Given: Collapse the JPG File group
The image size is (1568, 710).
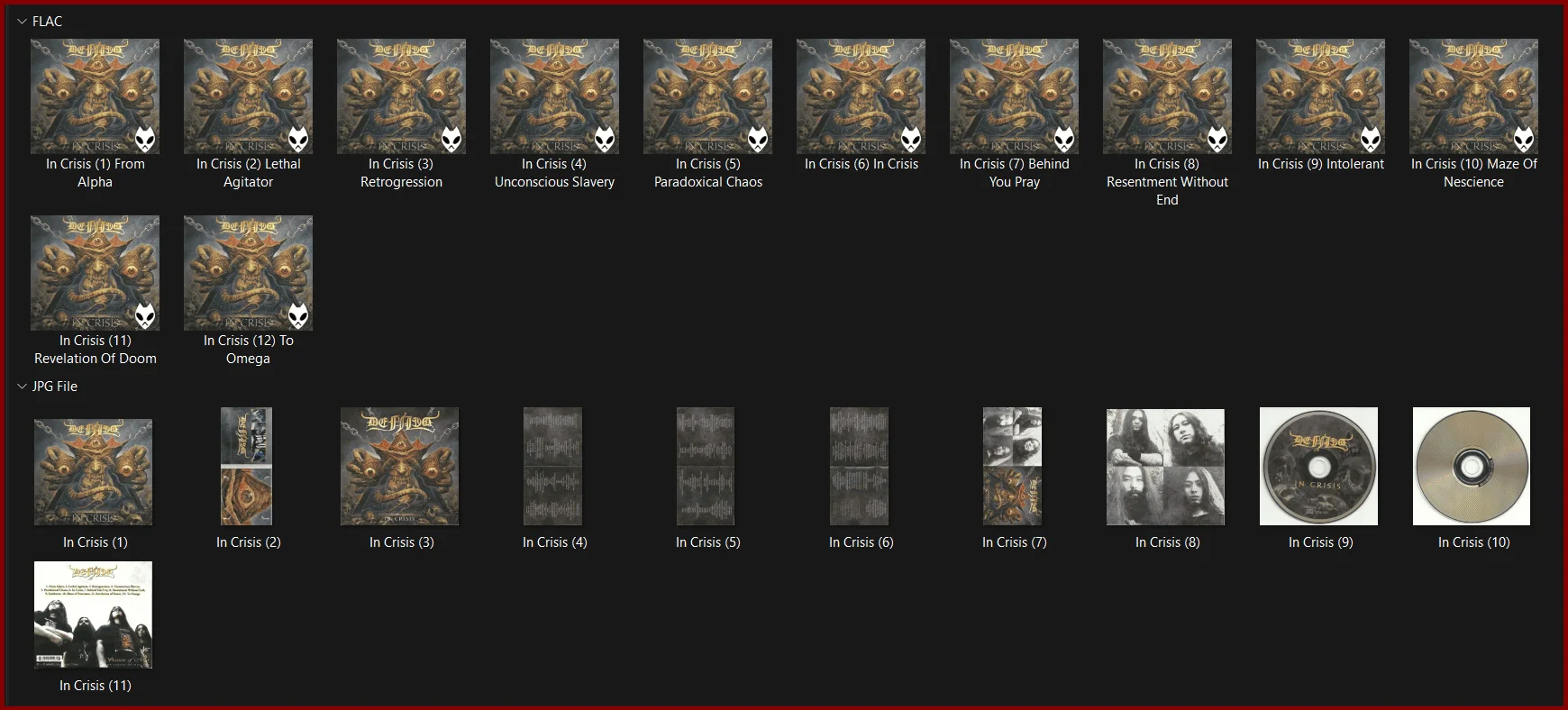Looking at the screenshot, I should (22, 387).
